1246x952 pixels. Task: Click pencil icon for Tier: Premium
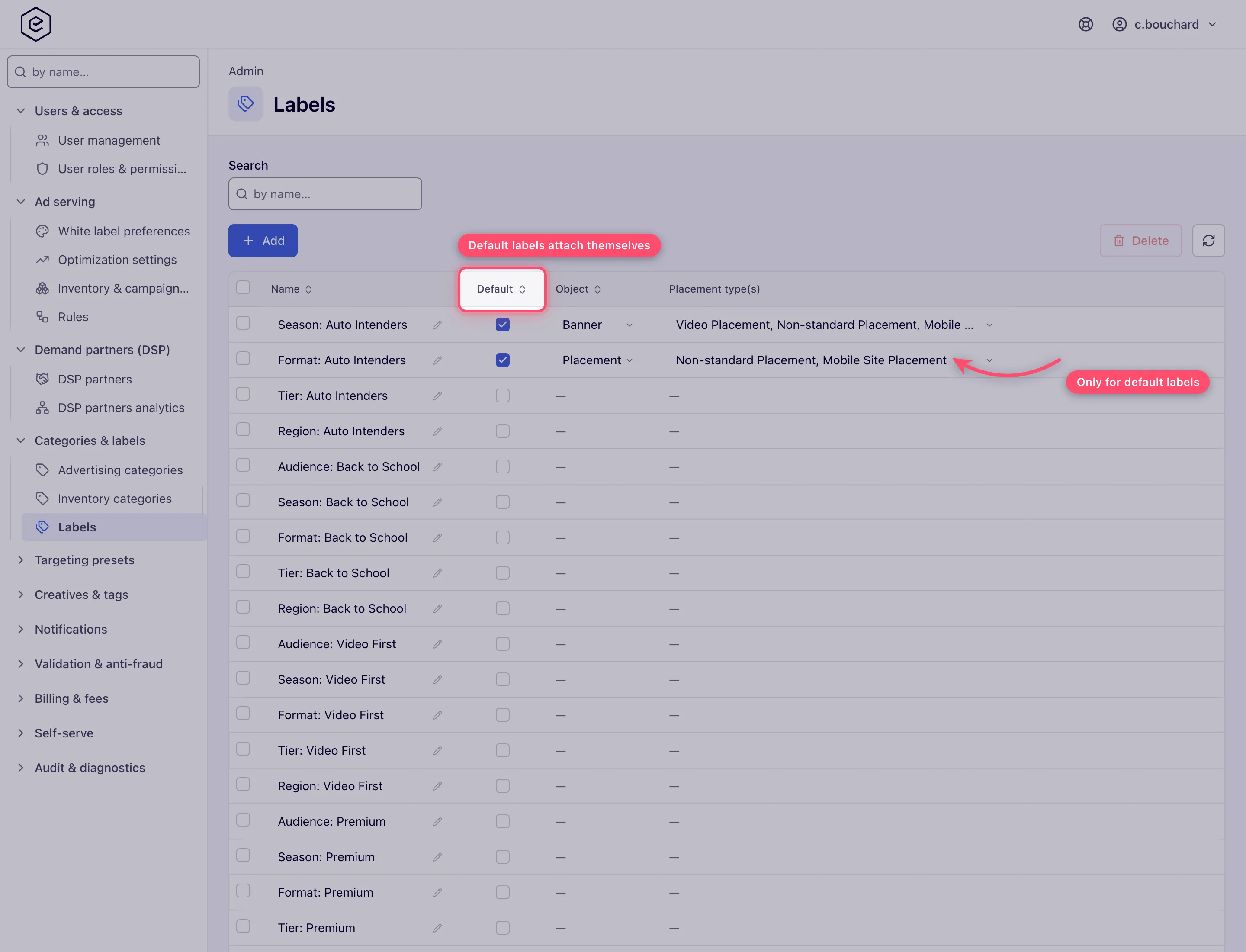click(437, 928)
